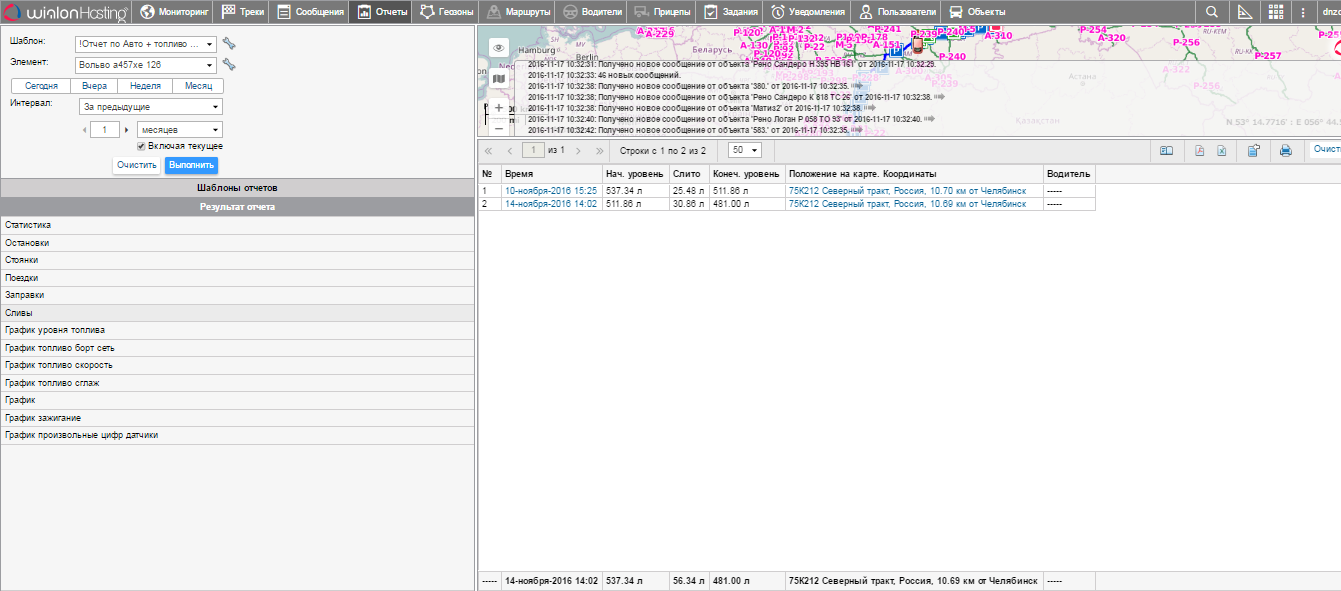Viewport: 1341px width, 591px height.
Task: Export report to Excel file icon
Action: coord(1221,151)
